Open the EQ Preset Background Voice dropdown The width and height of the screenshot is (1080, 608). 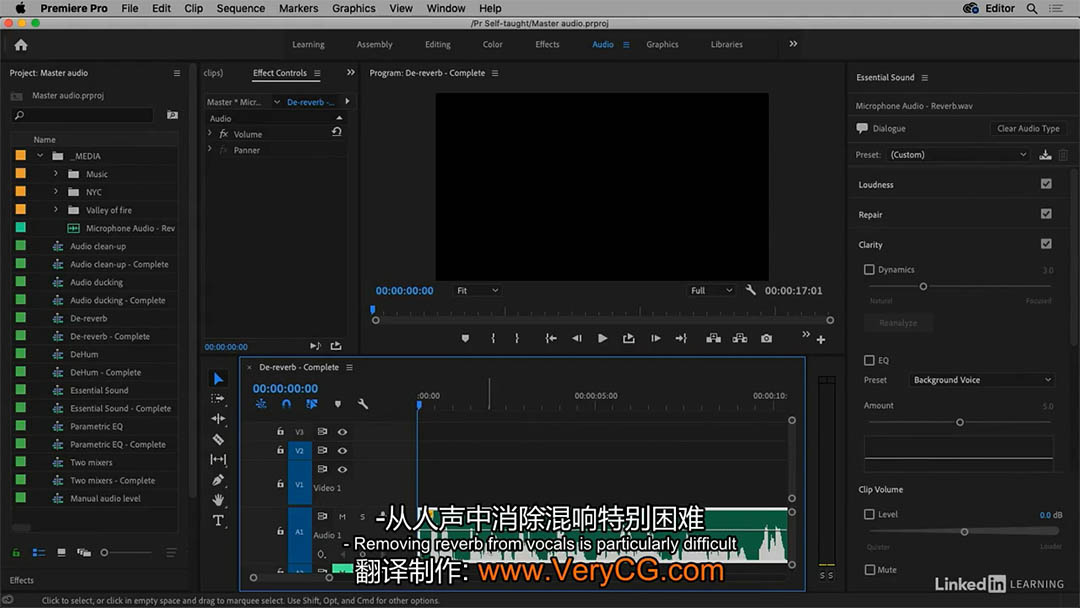click(981, 380)
